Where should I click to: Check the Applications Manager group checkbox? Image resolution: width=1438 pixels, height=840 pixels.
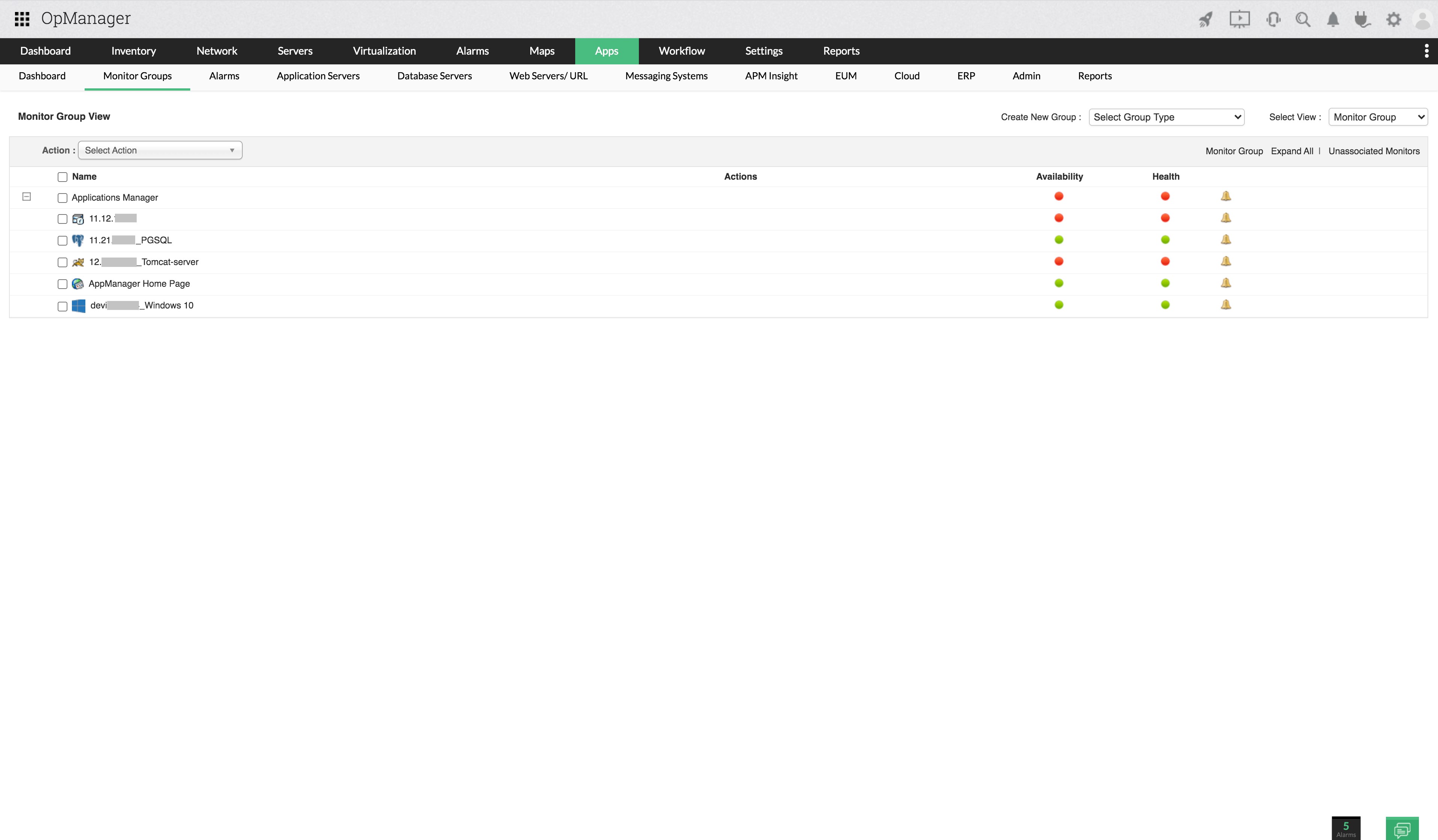(x=63, y=198)
